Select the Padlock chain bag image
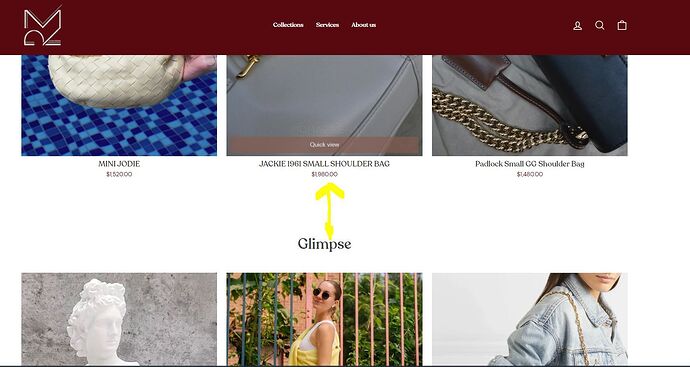 (x=530, y=105)
